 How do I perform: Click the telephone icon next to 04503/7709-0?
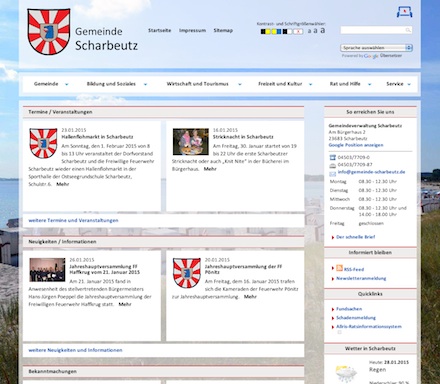pos(332,157)
